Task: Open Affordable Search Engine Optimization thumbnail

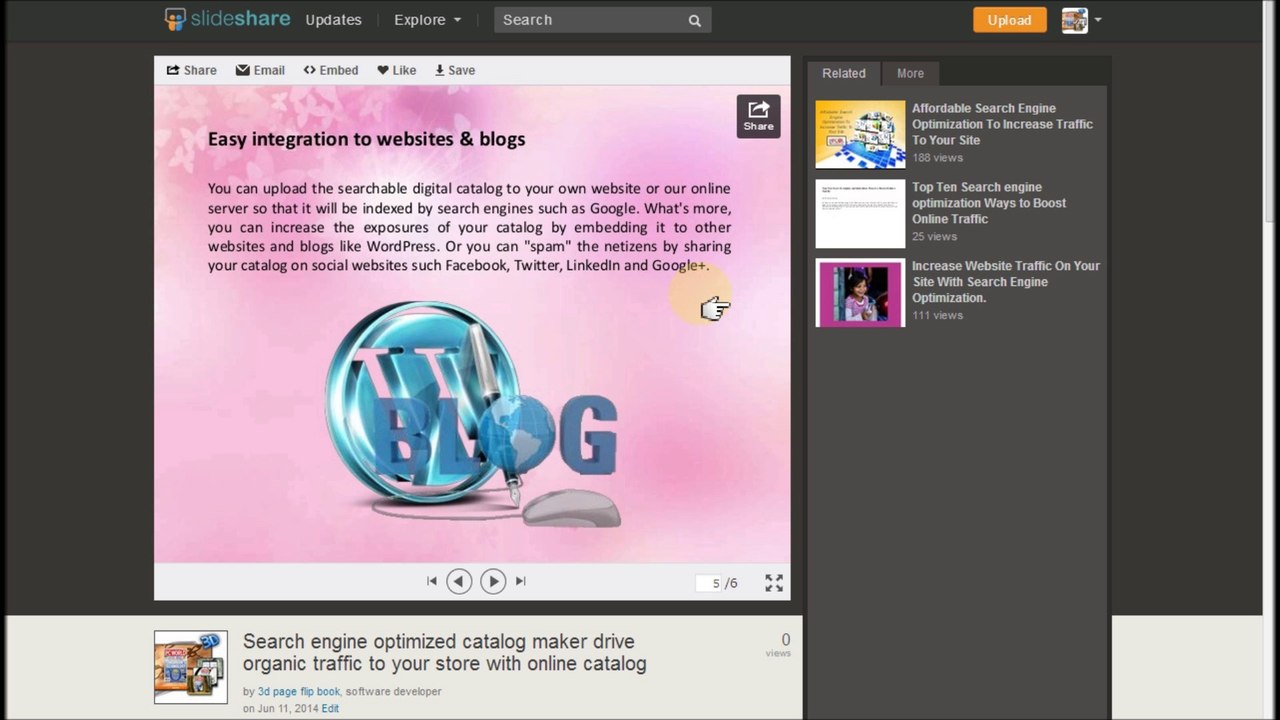Action: point(860,134)
